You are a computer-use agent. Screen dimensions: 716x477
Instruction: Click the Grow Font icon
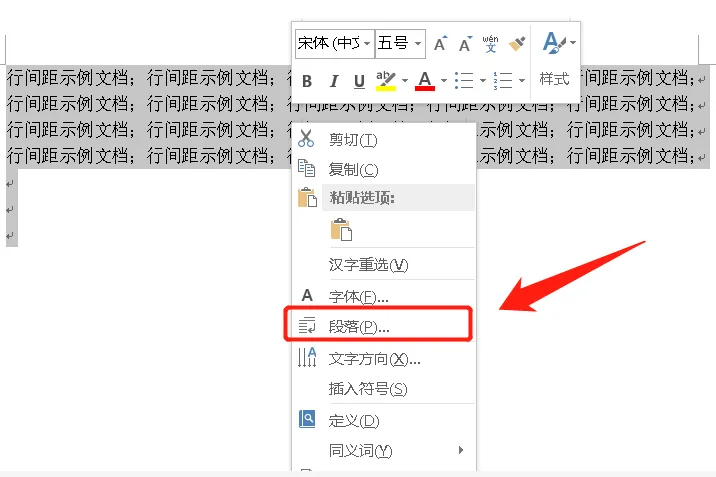(440, 44)
